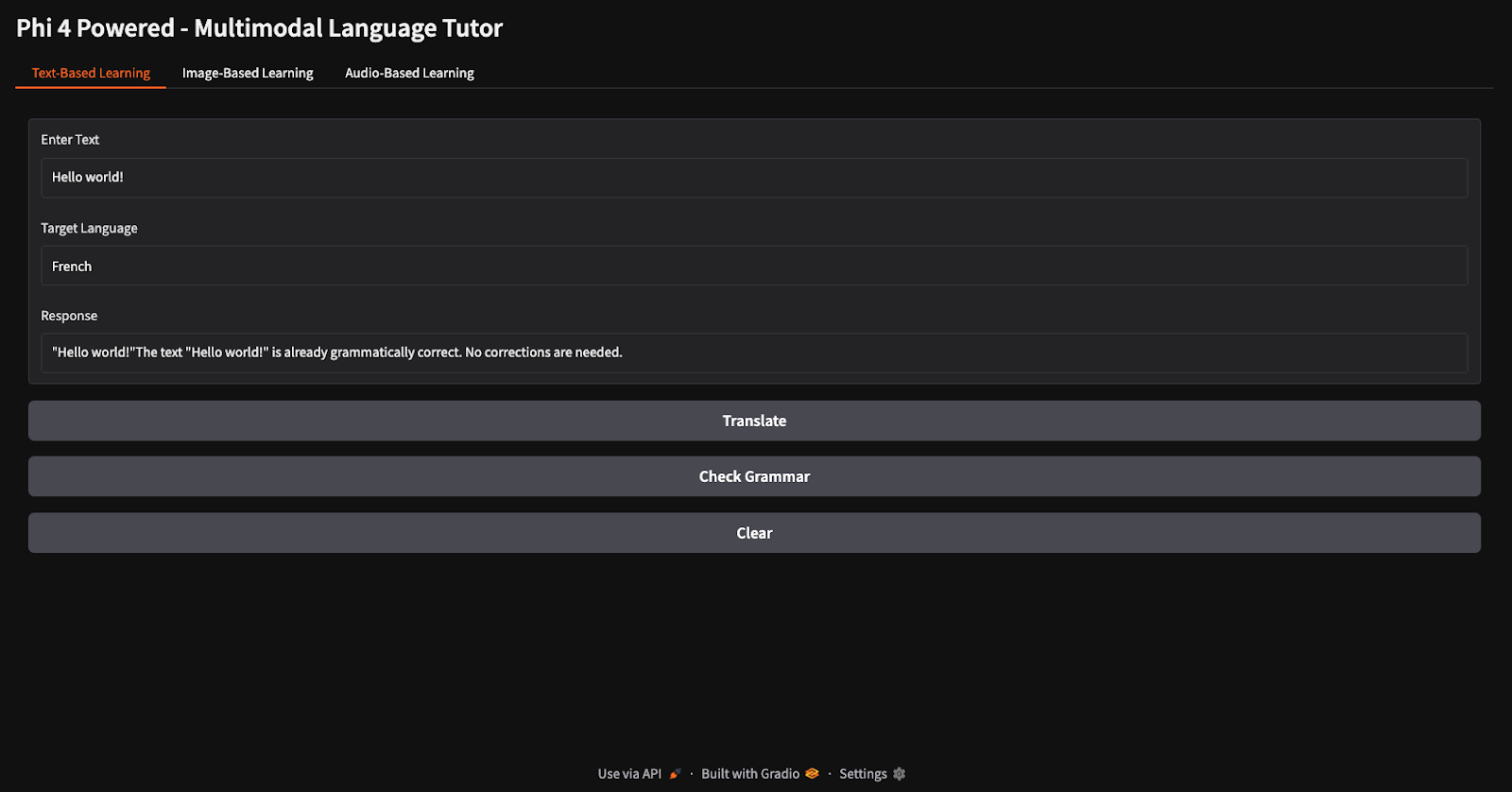The height and width of the screenshot is (792, 1512).
Task: Switch to the Text-Based Learning tab
Action: [x=91, y=73]
